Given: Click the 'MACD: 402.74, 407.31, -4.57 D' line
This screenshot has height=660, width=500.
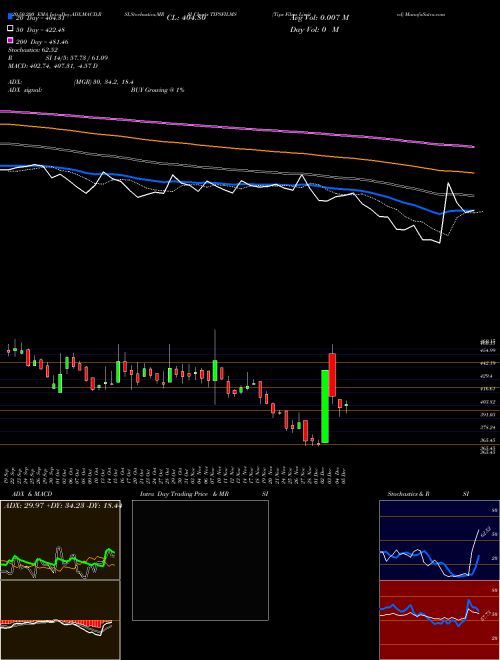Looking at the screenshot, I should coord(53,66).
